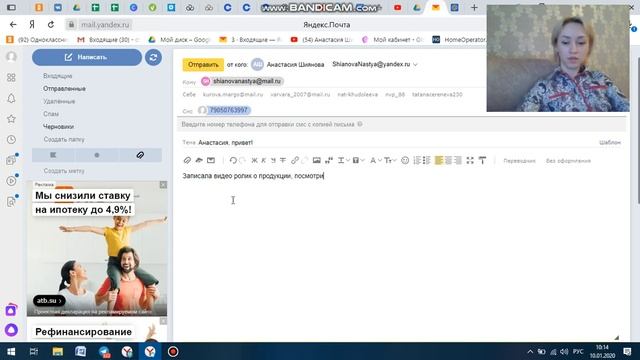Click the Создать папку link
Screen dimensions: 640x360
click(64, 139)
